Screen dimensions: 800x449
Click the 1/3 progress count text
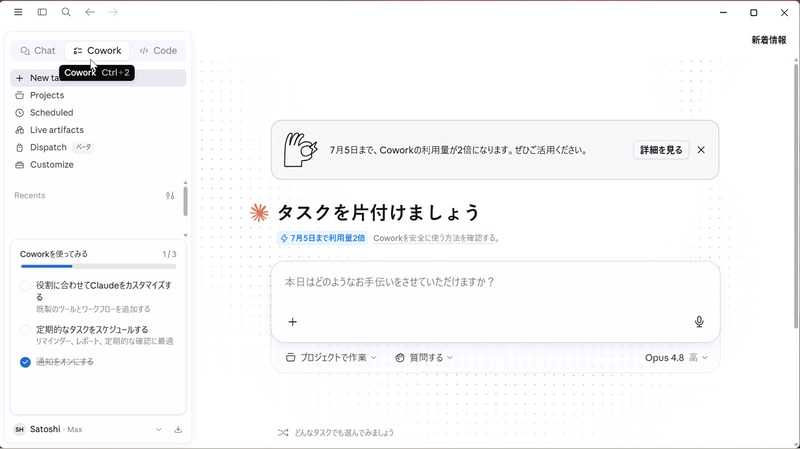click(x=169, y=254)
